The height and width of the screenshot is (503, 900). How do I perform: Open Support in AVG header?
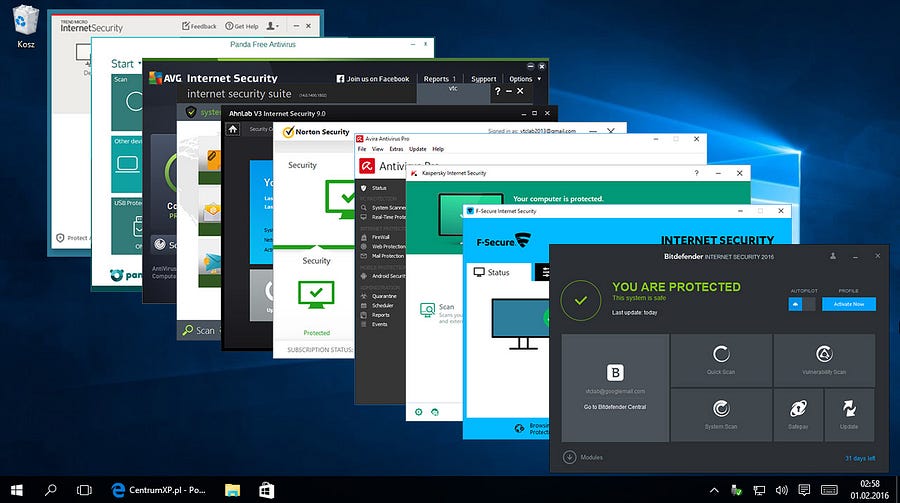click(x=483, y=79)
